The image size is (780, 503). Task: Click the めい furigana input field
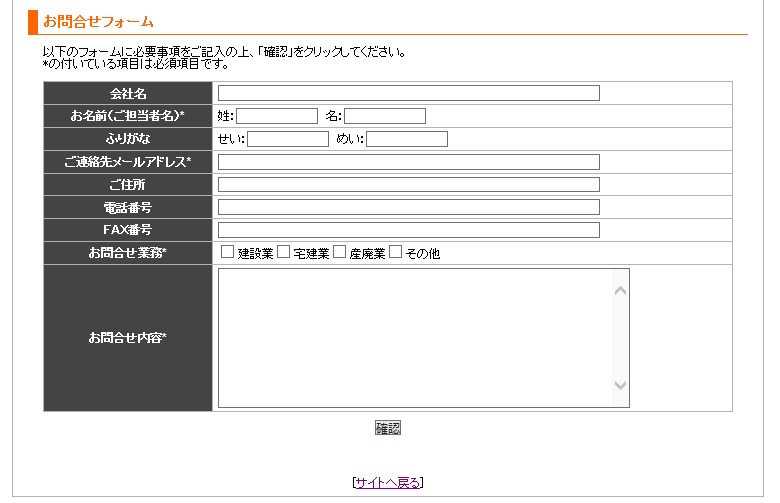tap(406, 139)
